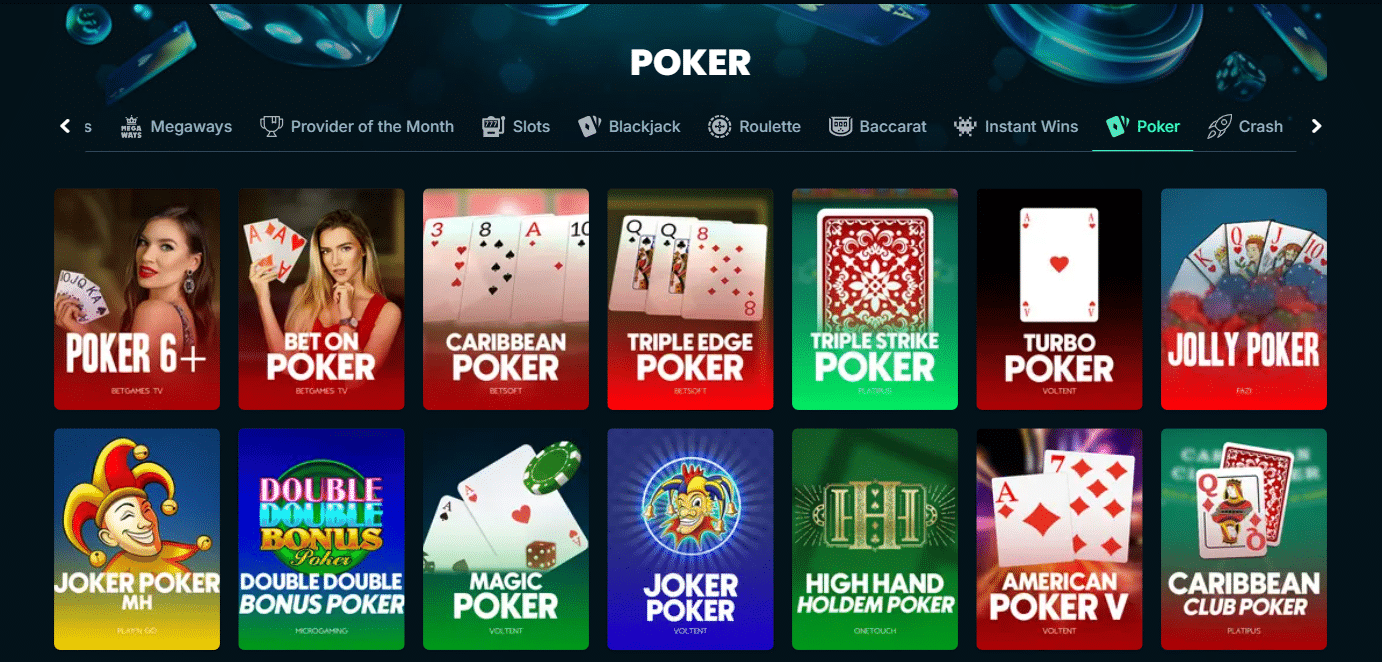The width and height of the screenshot is (1382, 662).
Task: Switch to the Blackjack tab
Action: [x=630, y=127]
